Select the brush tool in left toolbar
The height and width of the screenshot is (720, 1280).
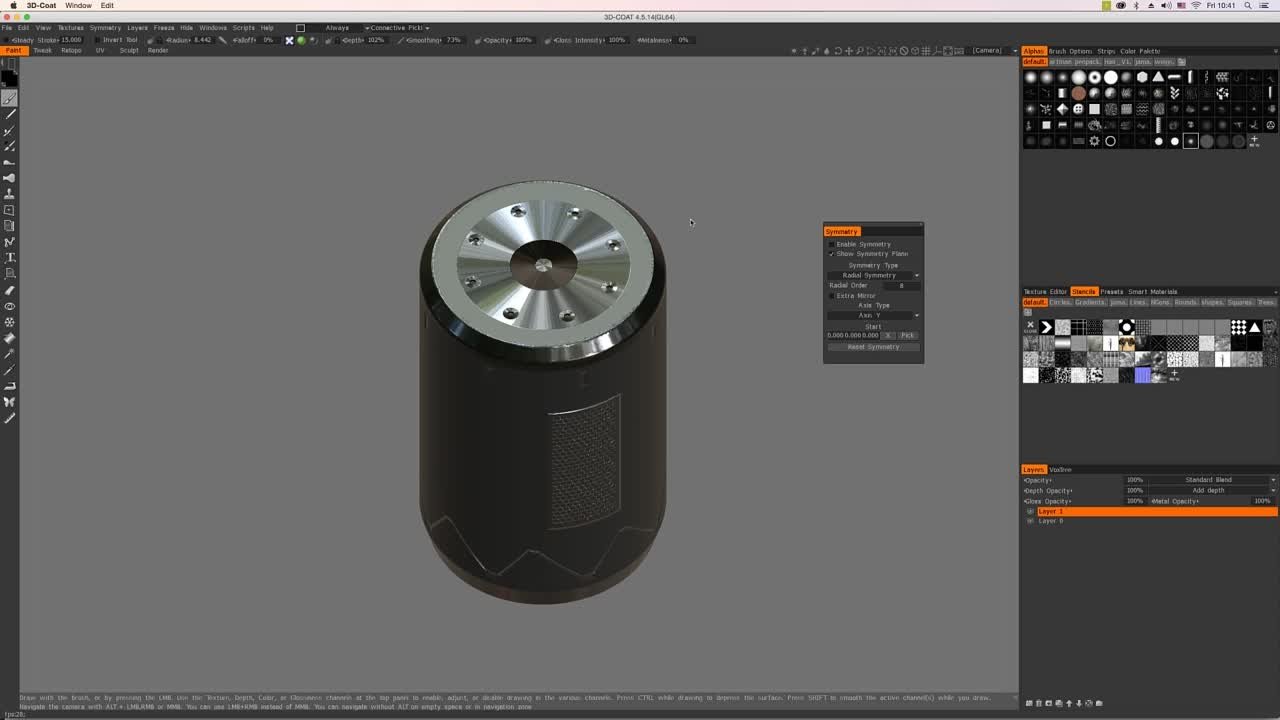[10, 98]
